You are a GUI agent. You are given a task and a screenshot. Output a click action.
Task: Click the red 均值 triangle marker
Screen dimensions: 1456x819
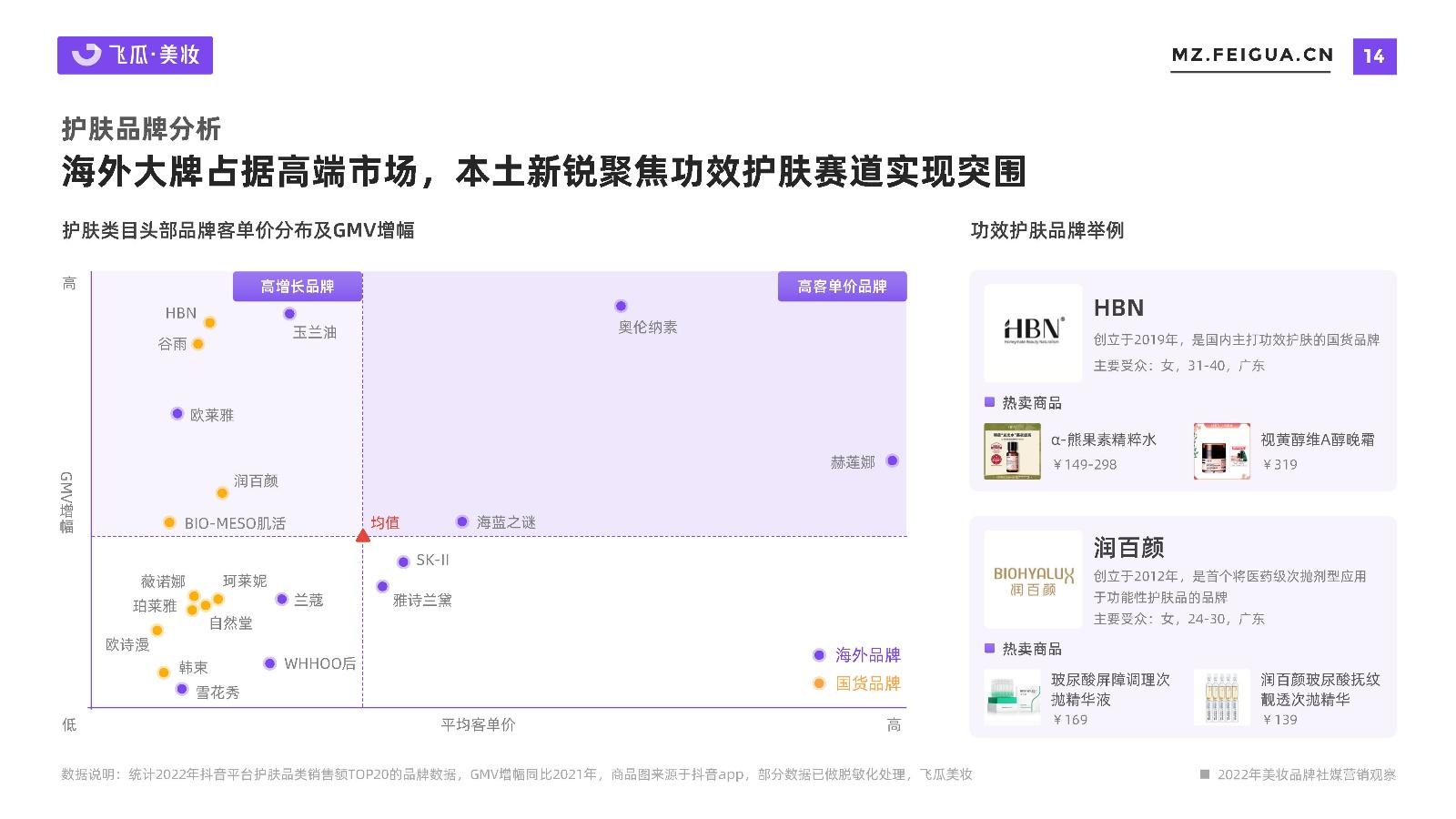coord(362,535)
